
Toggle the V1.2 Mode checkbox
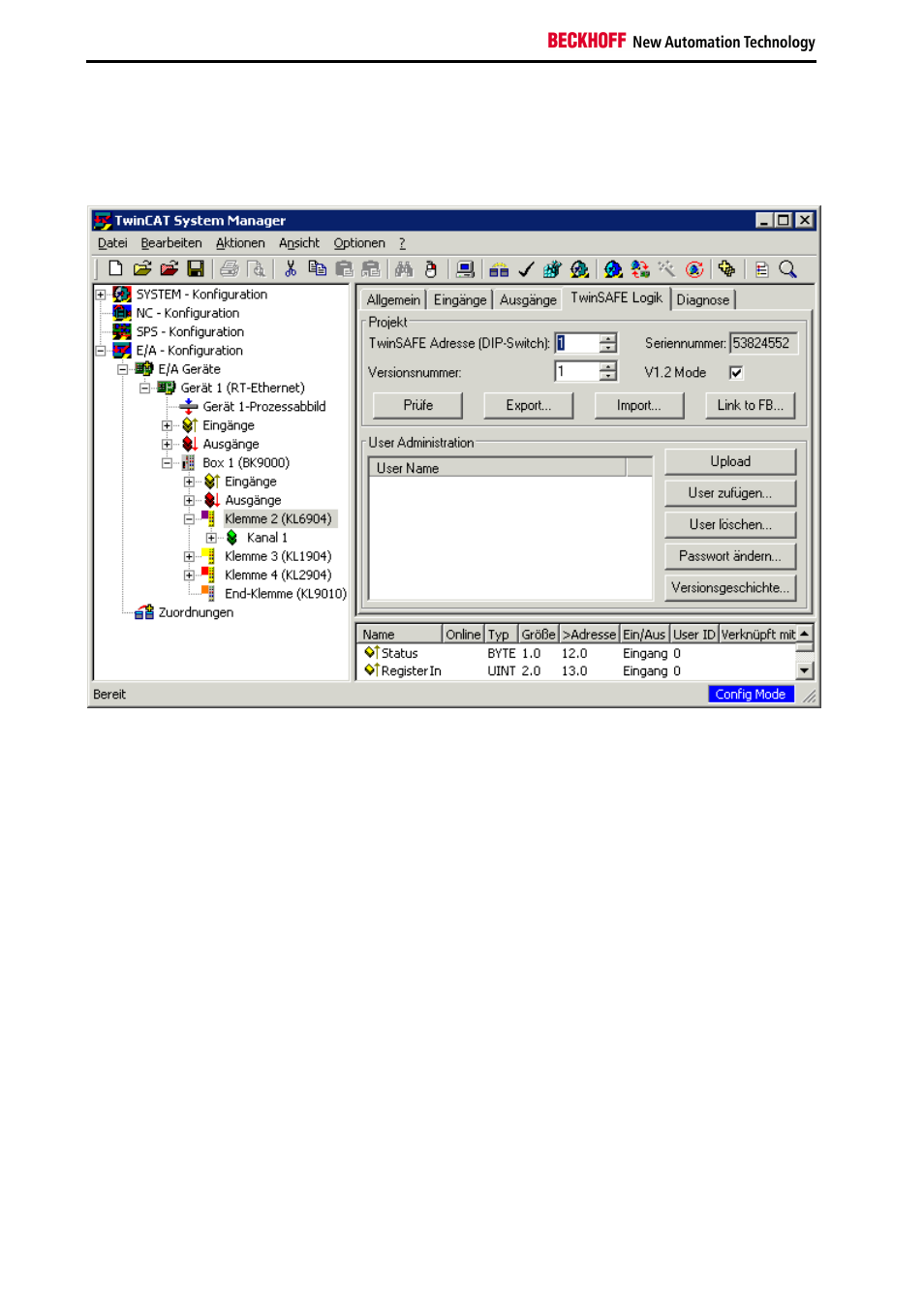[736, 372]
